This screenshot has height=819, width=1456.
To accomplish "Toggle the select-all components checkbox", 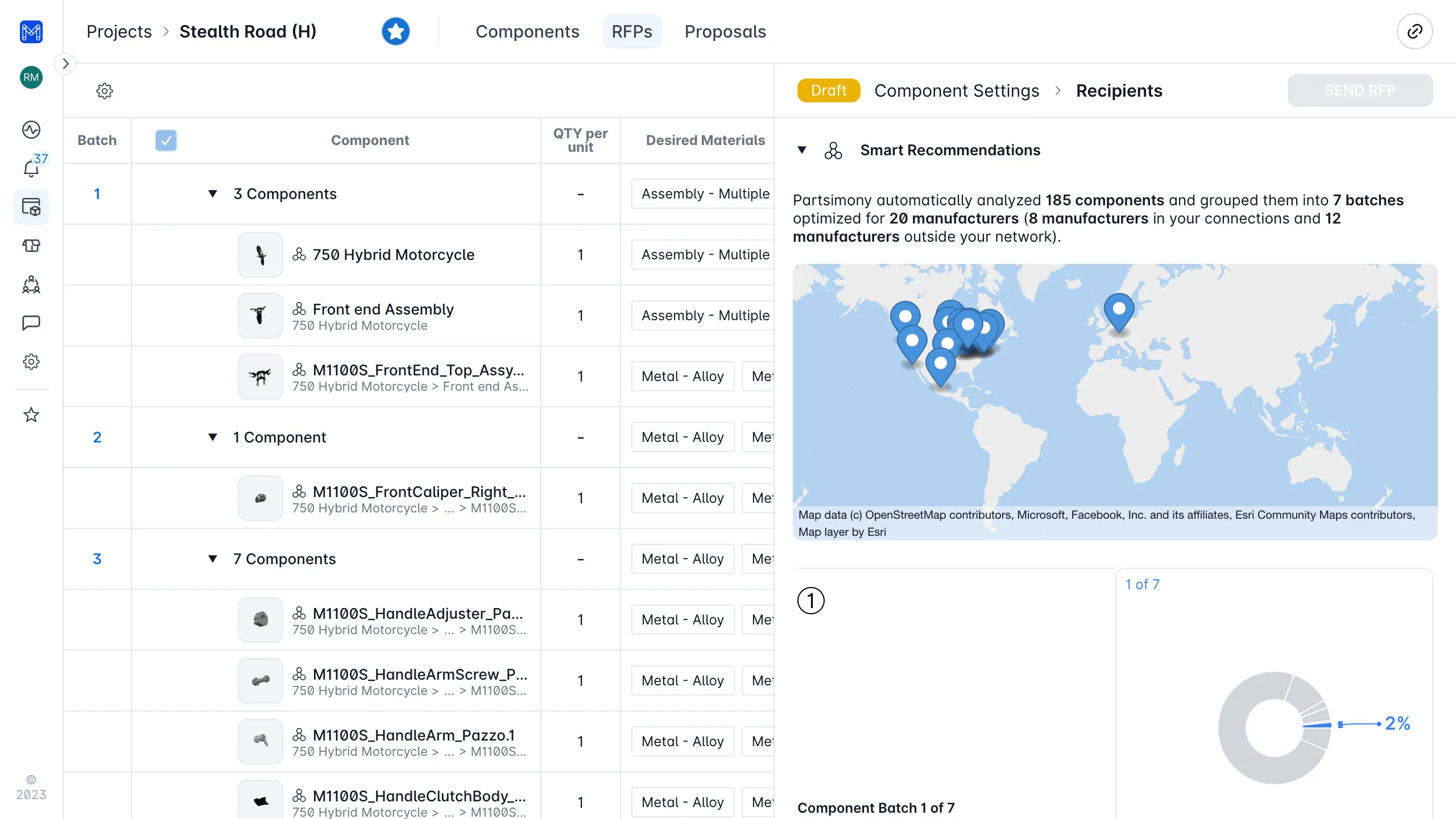I will [x=166, y=139].
